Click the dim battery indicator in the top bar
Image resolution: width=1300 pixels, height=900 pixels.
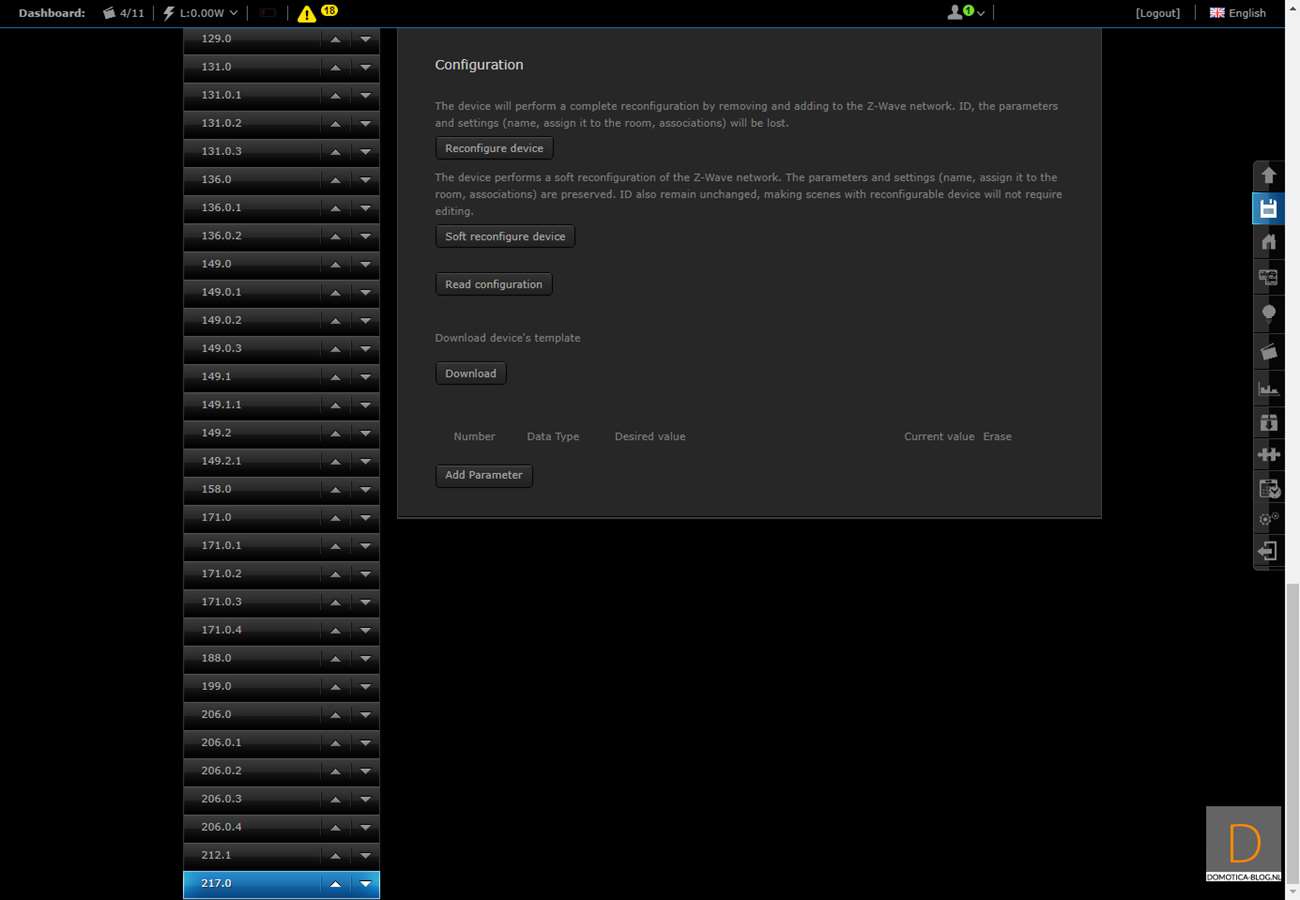pos(267,13)
